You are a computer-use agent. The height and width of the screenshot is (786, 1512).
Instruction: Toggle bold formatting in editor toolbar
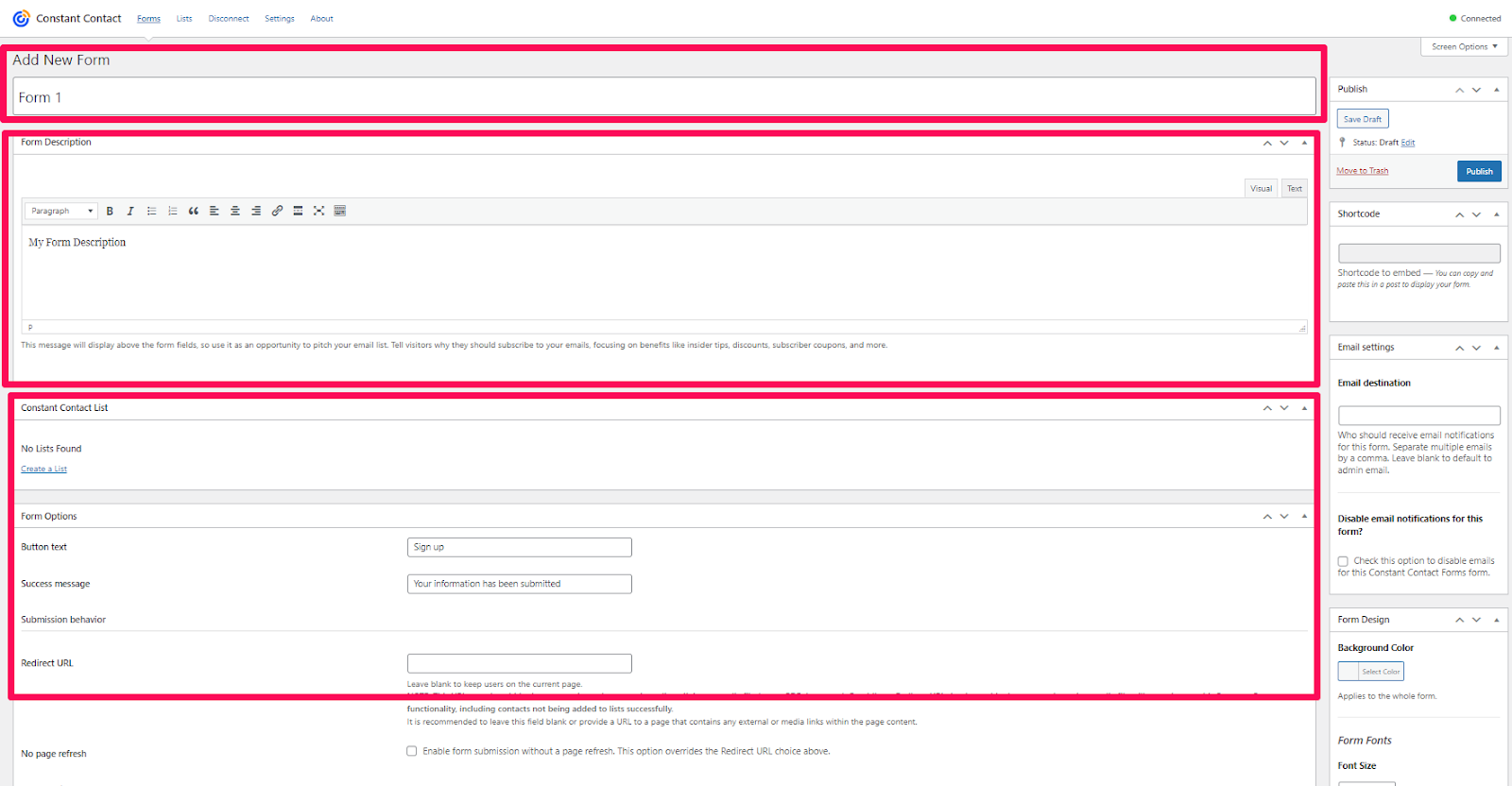[110, 211]
